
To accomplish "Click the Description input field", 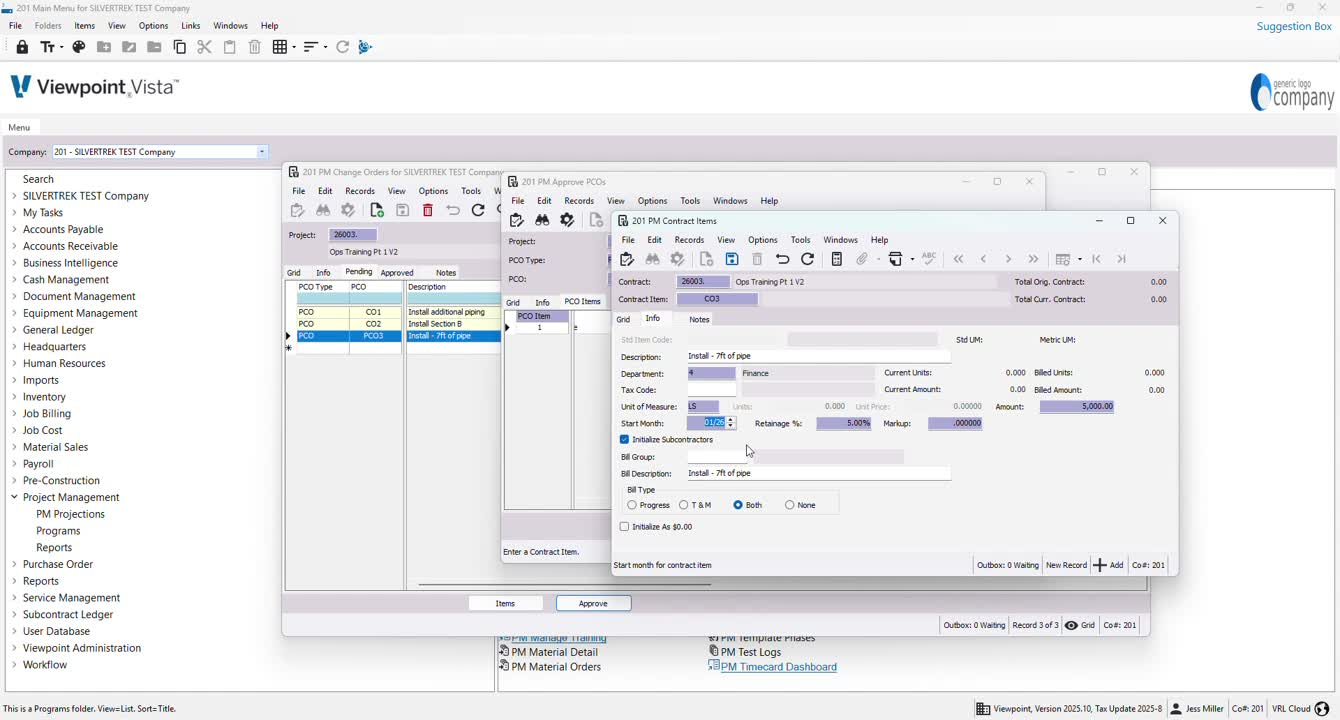I will click(x=818, y=356).
